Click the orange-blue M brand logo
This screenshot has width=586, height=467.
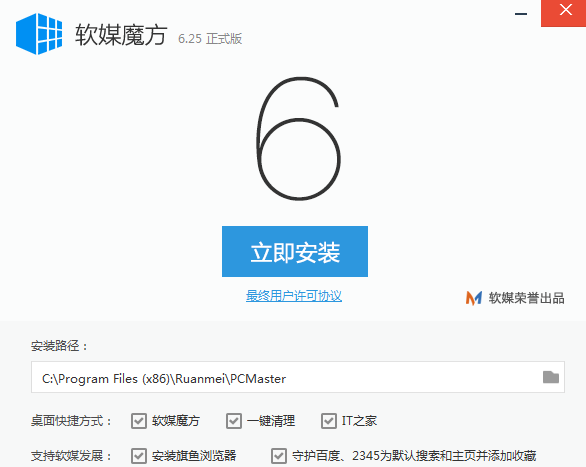pos(474,298)
